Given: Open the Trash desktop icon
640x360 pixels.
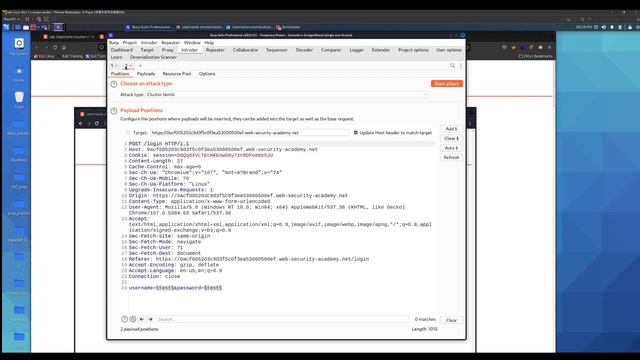Looking at the screenshot, I should [19, 100].
